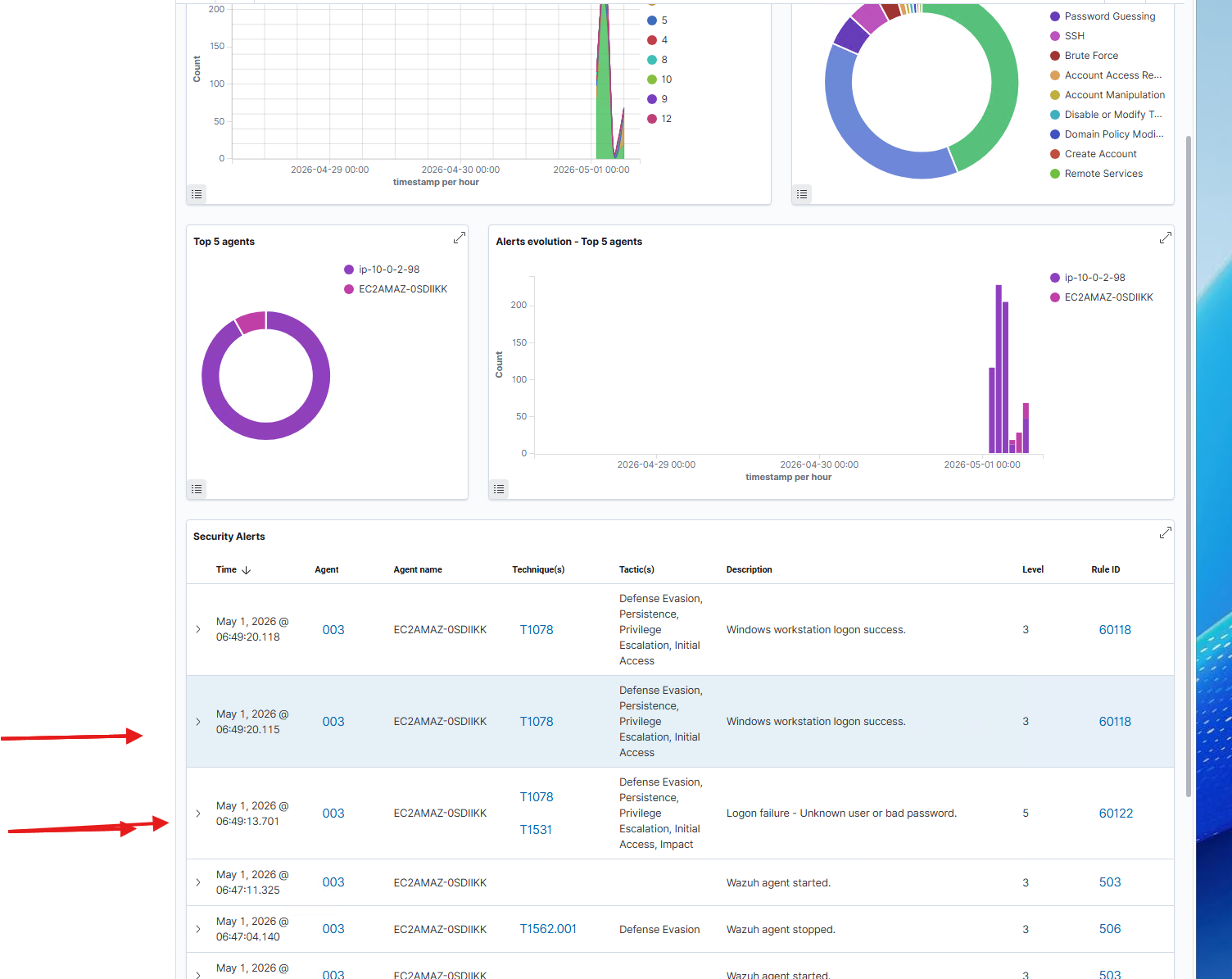Toggle level 5 legend entry
The height and width of the screenshot is (979, 1232).
[x=657, y=20]
